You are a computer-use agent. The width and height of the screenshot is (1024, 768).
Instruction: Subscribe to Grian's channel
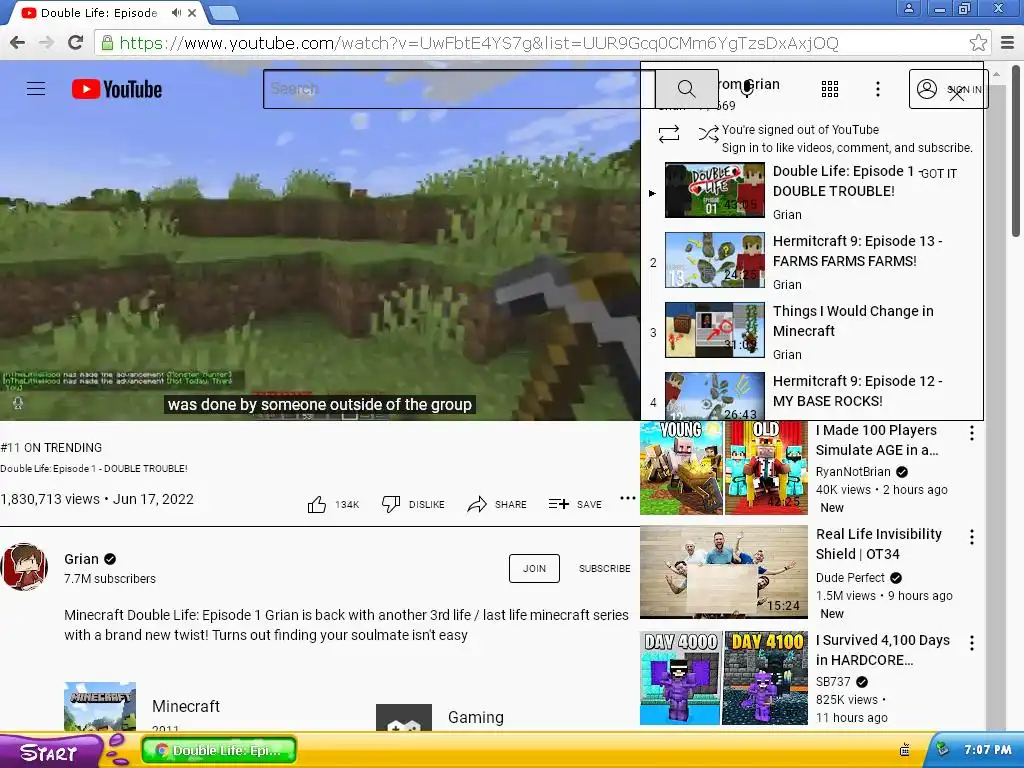coord(604,568)
